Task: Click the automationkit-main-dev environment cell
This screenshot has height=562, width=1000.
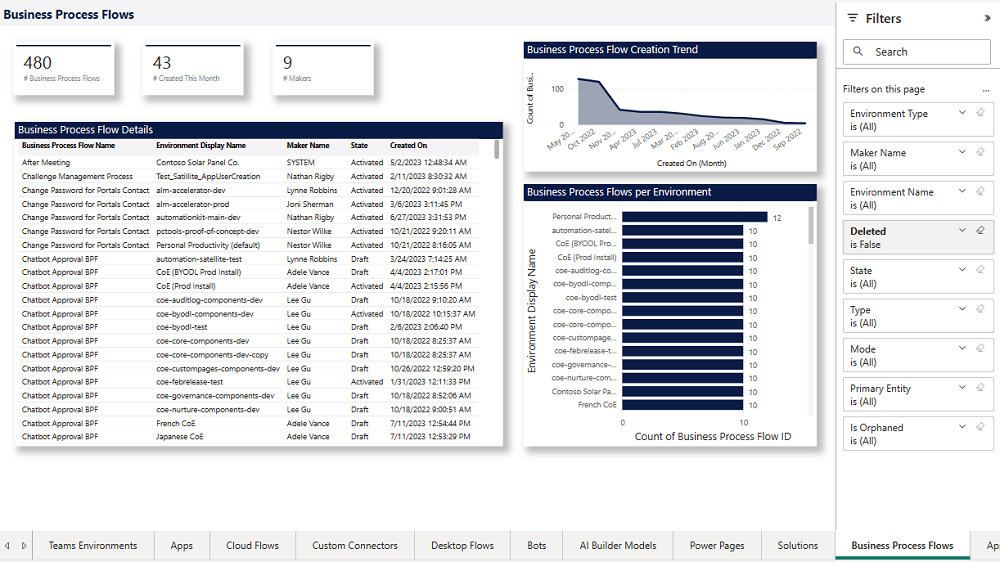Action: 198,217
